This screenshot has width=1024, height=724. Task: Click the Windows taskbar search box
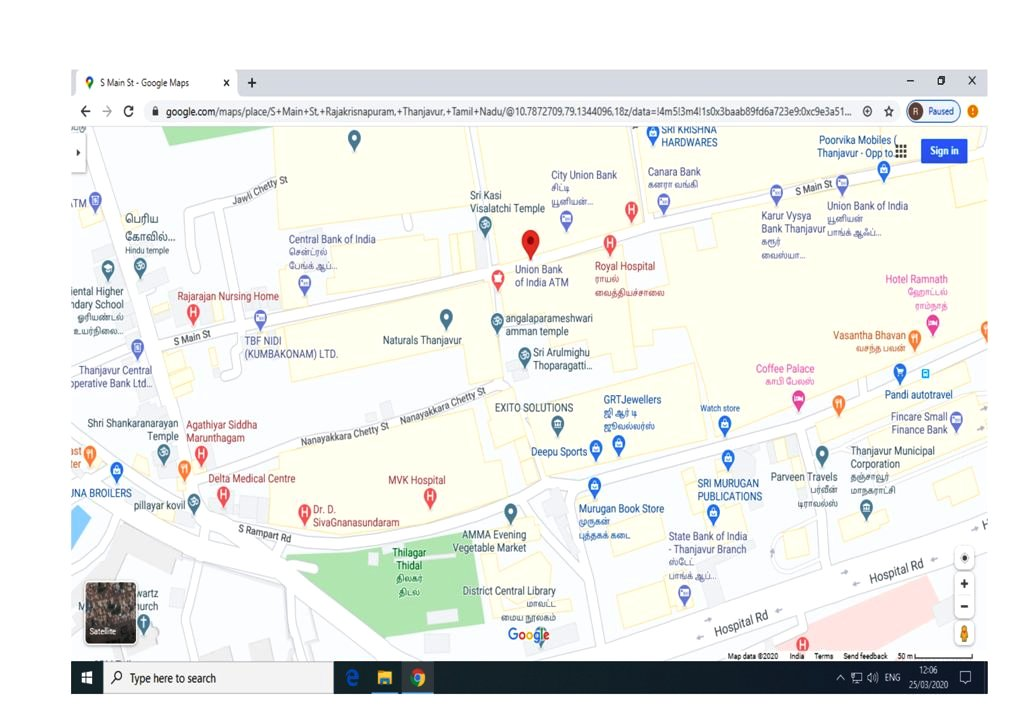[220, 678]
